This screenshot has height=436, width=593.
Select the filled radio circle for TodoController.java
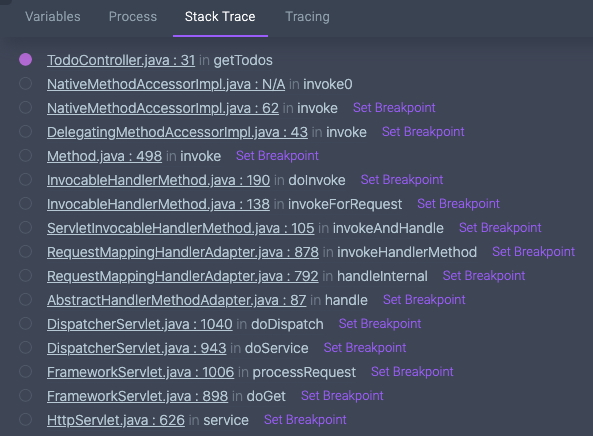coord(25,59)
